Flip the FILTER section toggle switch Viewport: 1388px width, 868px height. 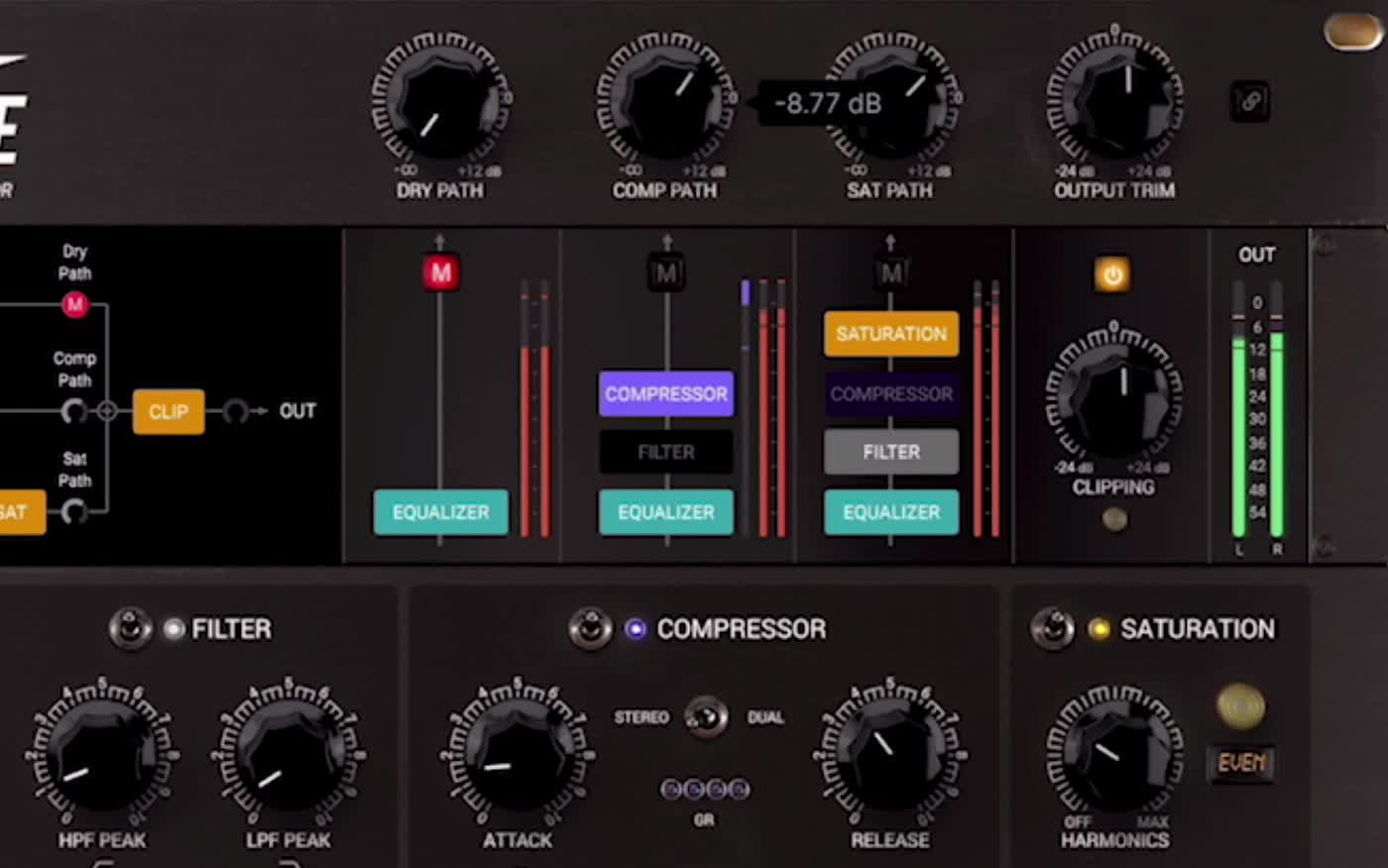pos(130,629)
